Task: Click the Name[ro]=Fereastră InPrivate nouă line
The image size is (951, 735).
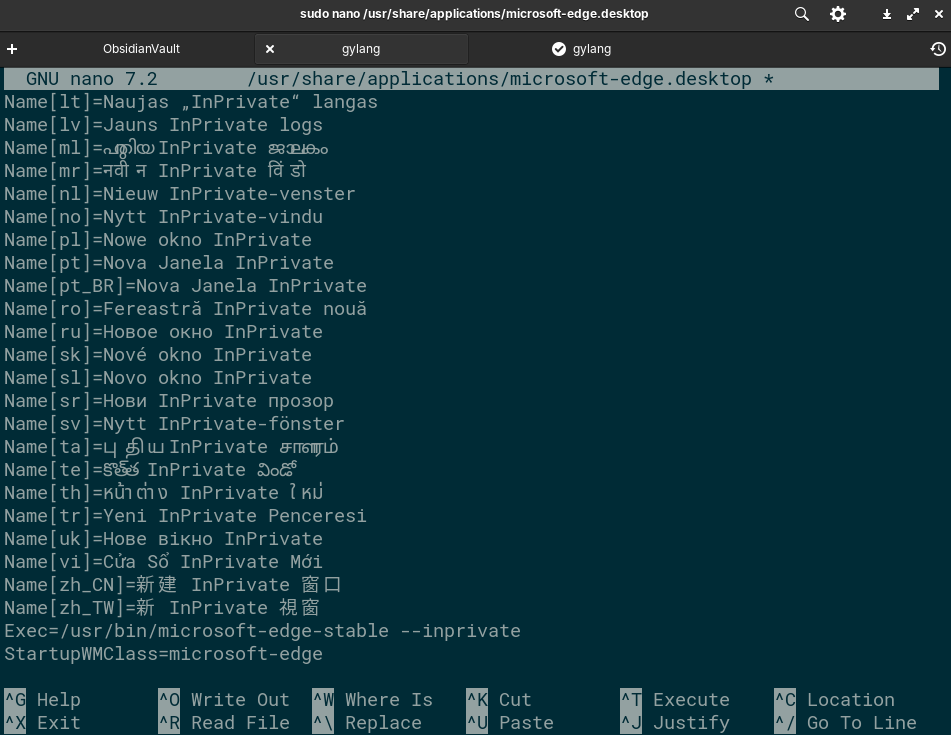Action: (186, 309)
